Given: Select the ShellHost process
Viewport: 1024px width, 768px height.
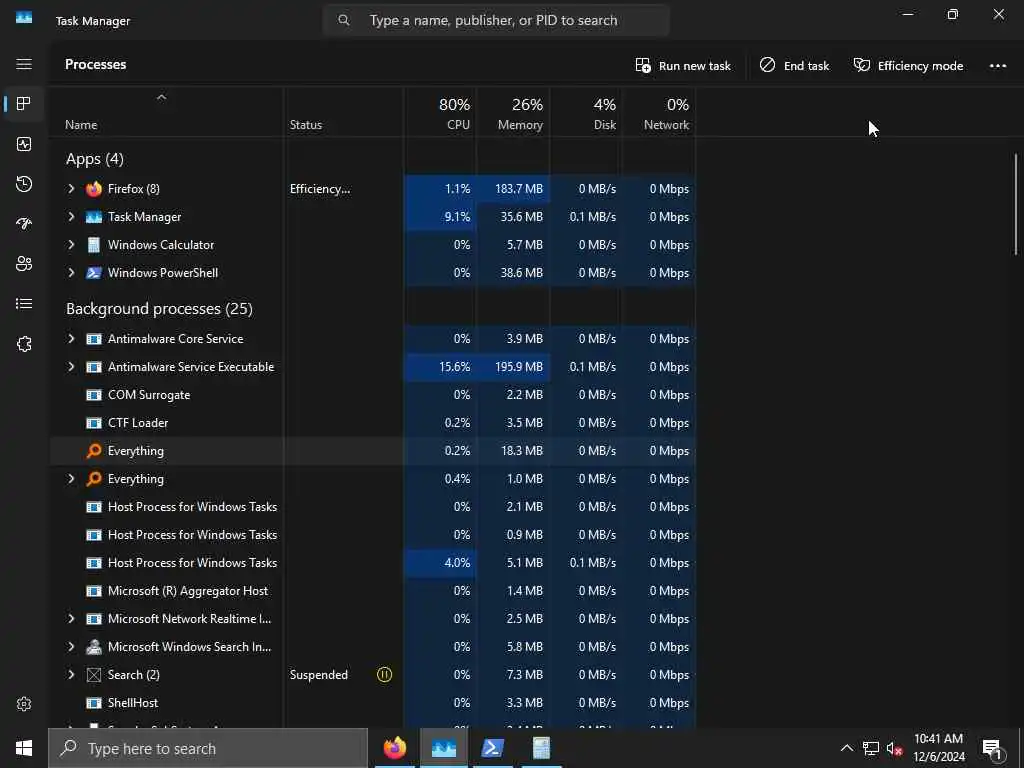Looking at the screenshot, I should point(372,703).
